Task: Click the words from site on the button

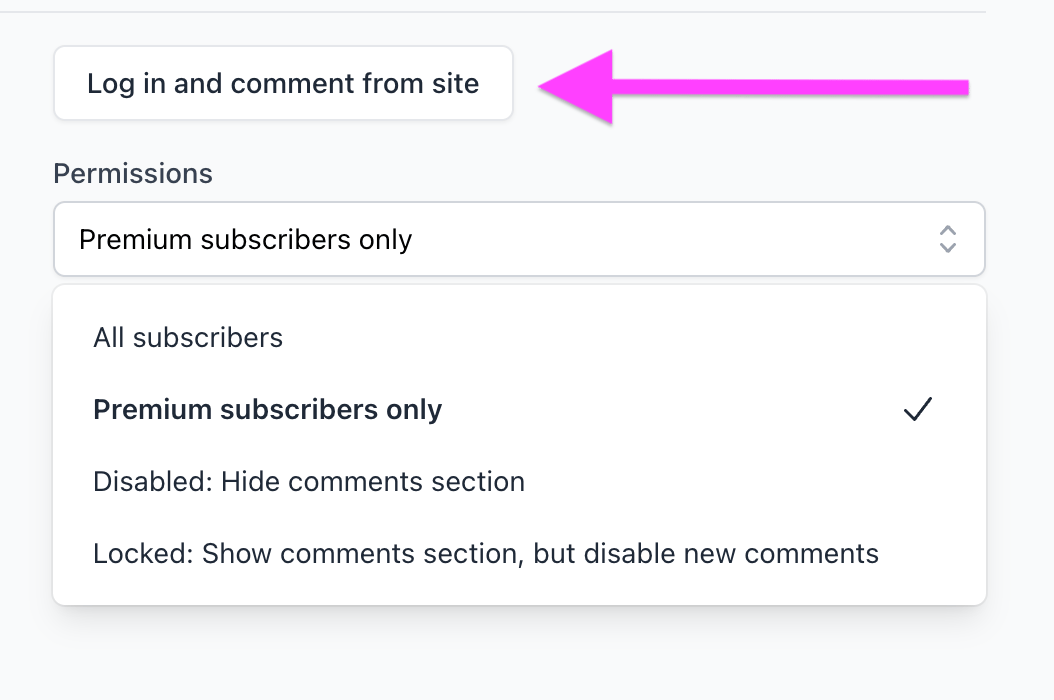Action: coord(420,83)
